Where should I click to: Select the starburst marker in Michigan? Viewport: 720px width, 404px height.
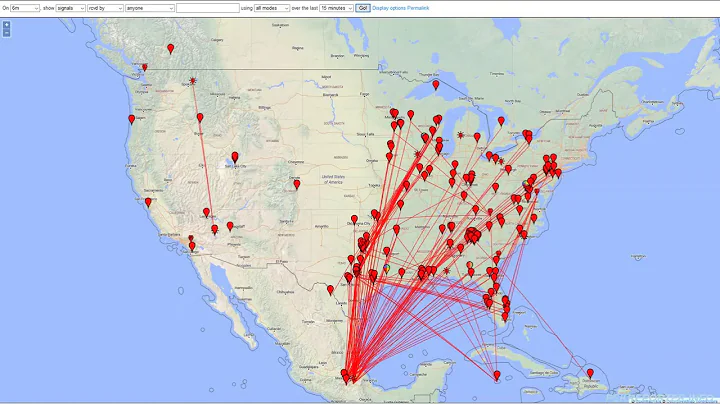460,135
